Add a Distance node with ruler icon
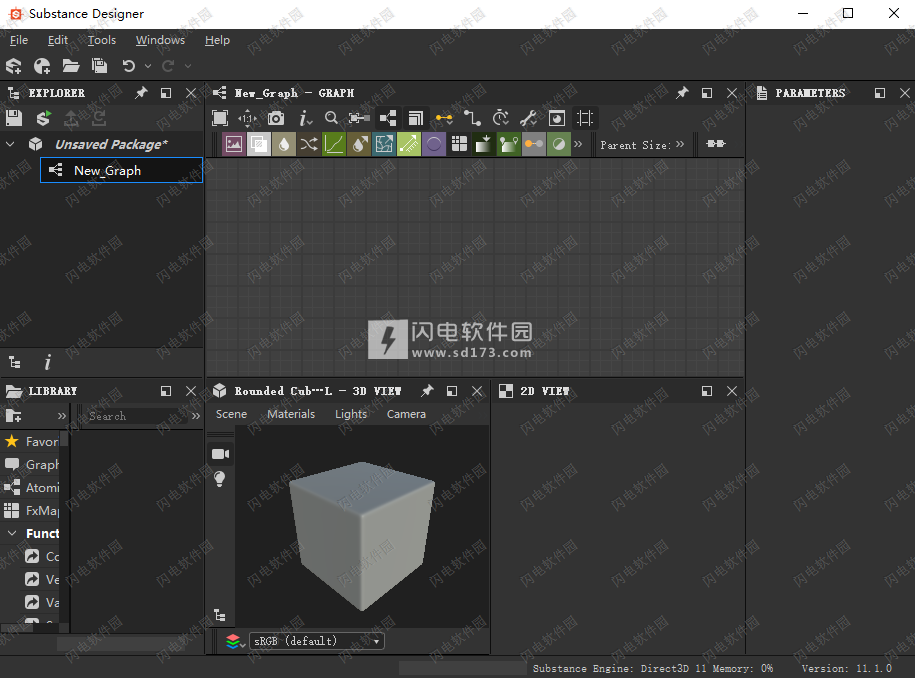Screen dimensions: 915x678 [409, 144]
